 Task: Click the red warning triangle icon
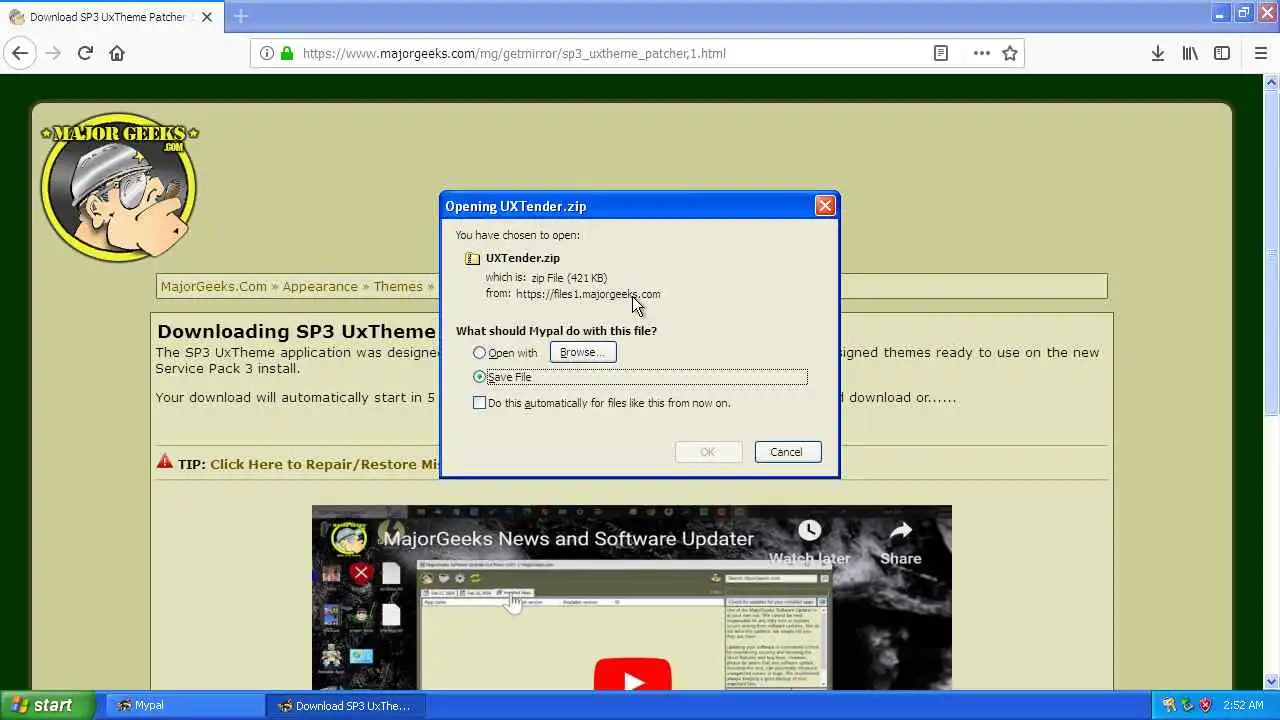tap(165, 462)
